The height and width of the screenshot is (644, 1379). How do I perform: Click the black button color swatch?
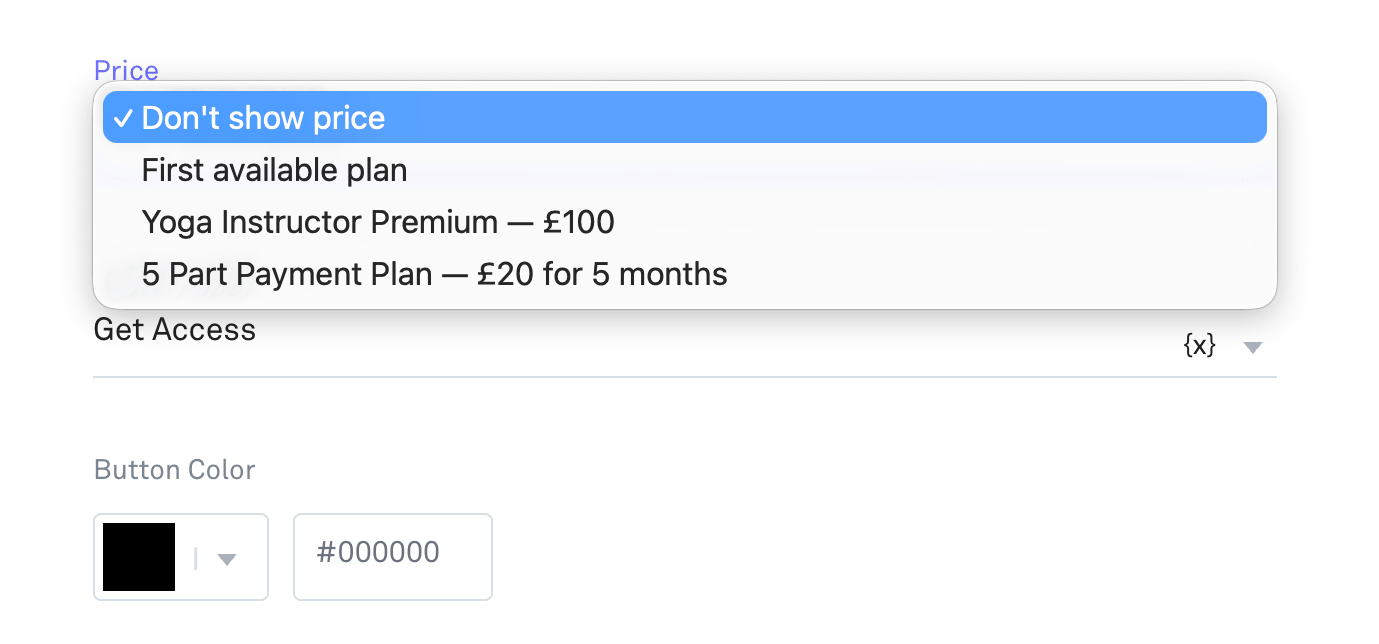pyautogui.click(x=139, y=557)
